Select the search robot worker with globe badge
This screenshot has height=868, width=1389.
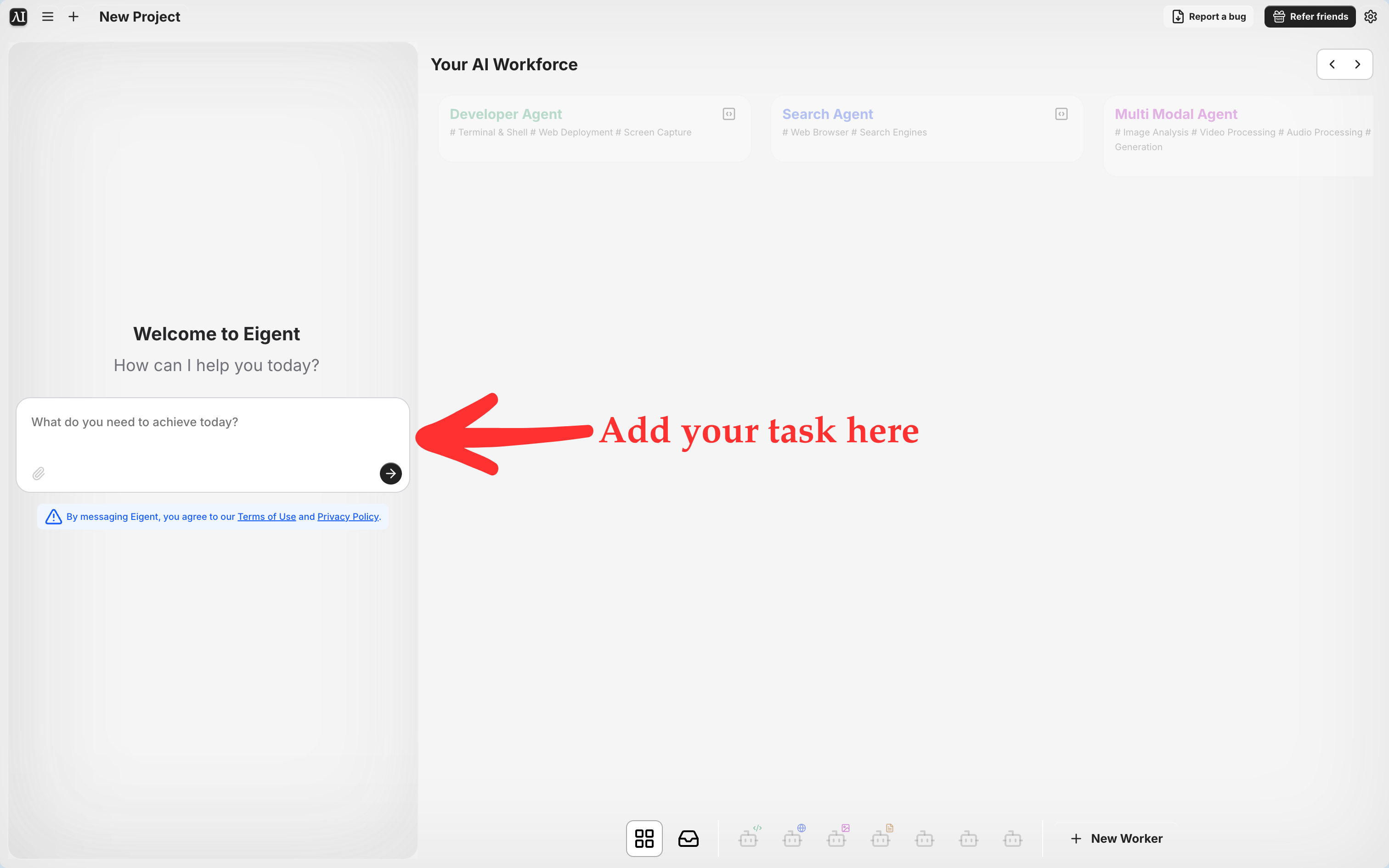pos(794,837)
